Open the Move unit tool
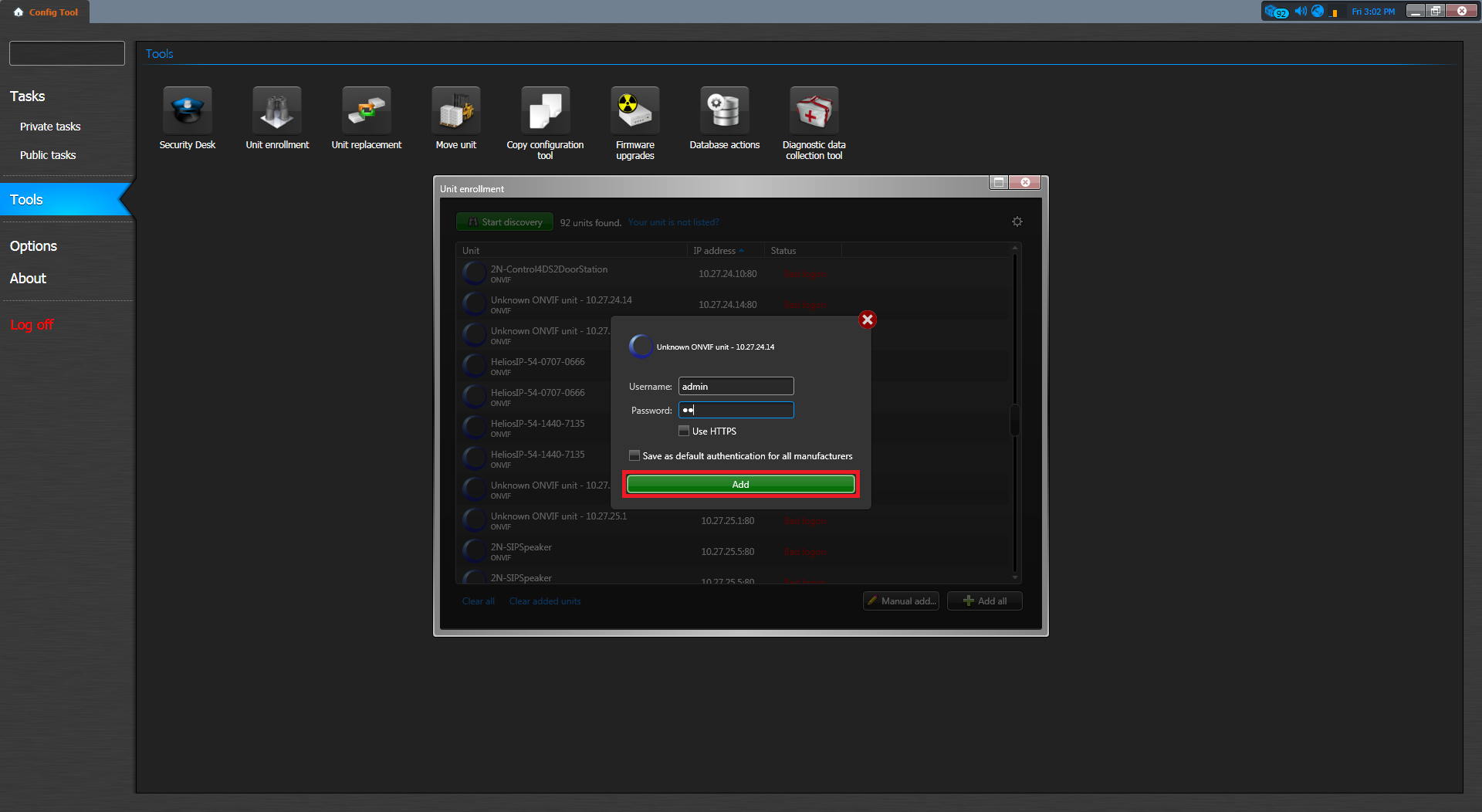The width and height of the screenshot is (1482, 812). click(x=455, y=111)
